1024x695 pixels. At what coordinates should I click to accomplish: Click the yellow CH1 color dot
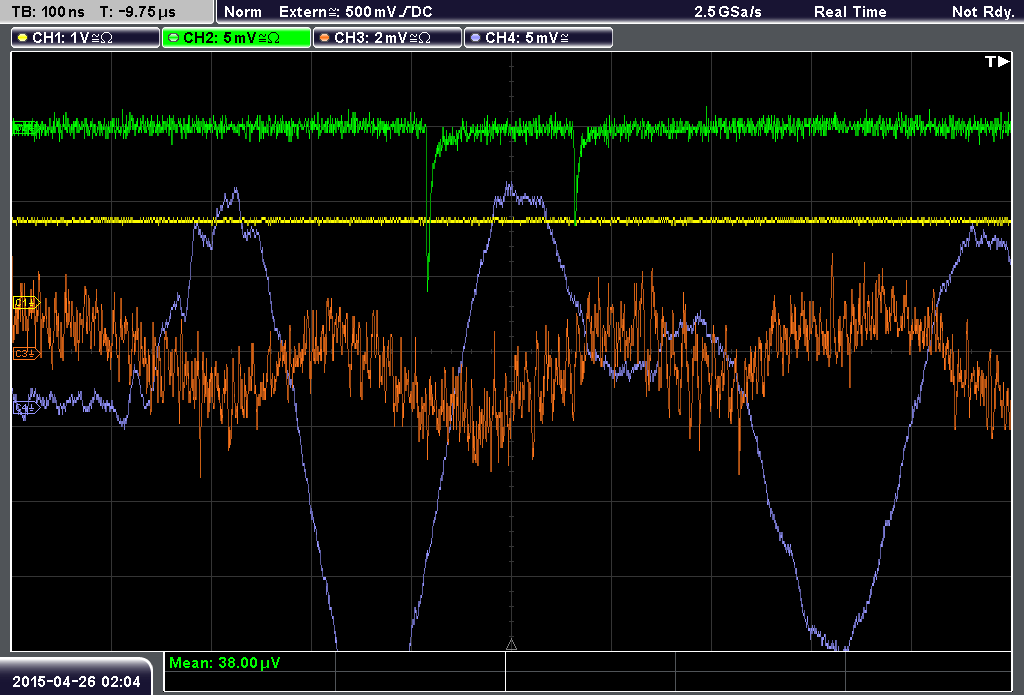click(23, 38)
